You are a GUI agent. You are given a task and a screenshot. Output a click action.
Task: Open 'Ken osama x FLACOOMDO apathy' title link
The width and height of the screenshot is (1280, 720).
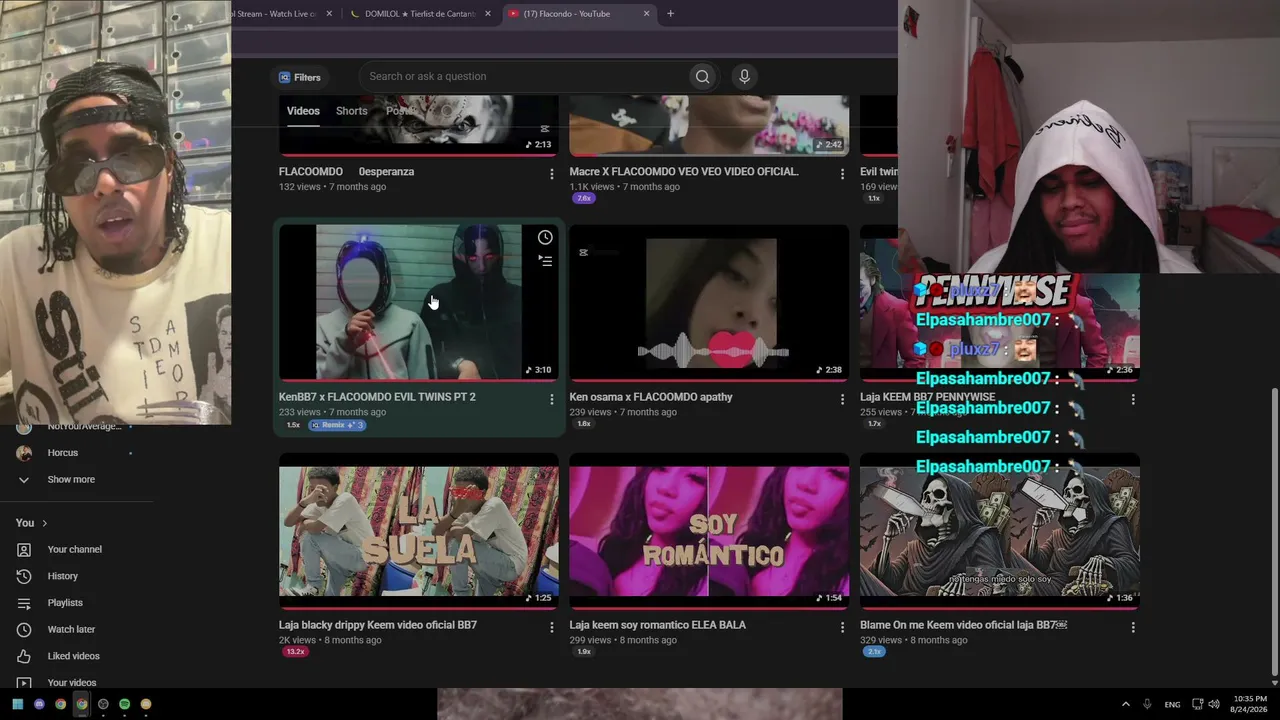click(x=651, y=397)
